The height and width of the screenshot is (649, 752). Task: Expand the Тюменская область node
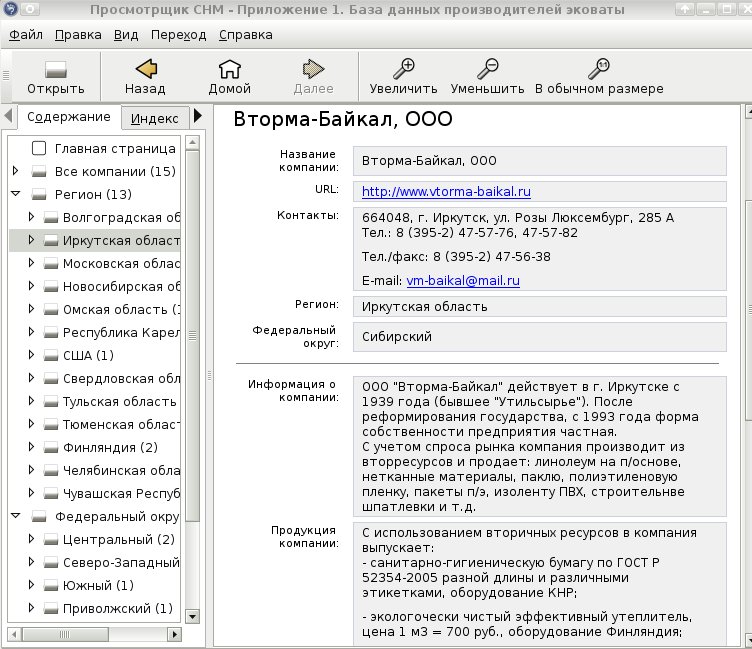click(x=31, y=424)
